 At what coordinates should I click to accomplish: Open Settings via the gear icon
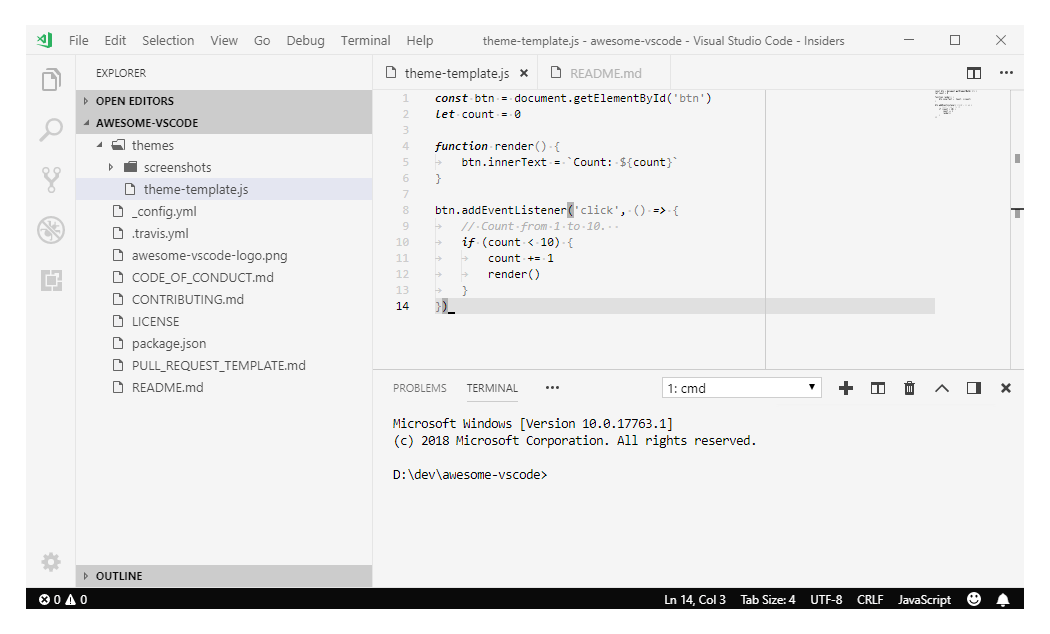pyautogui.click(x=50, y=562)
